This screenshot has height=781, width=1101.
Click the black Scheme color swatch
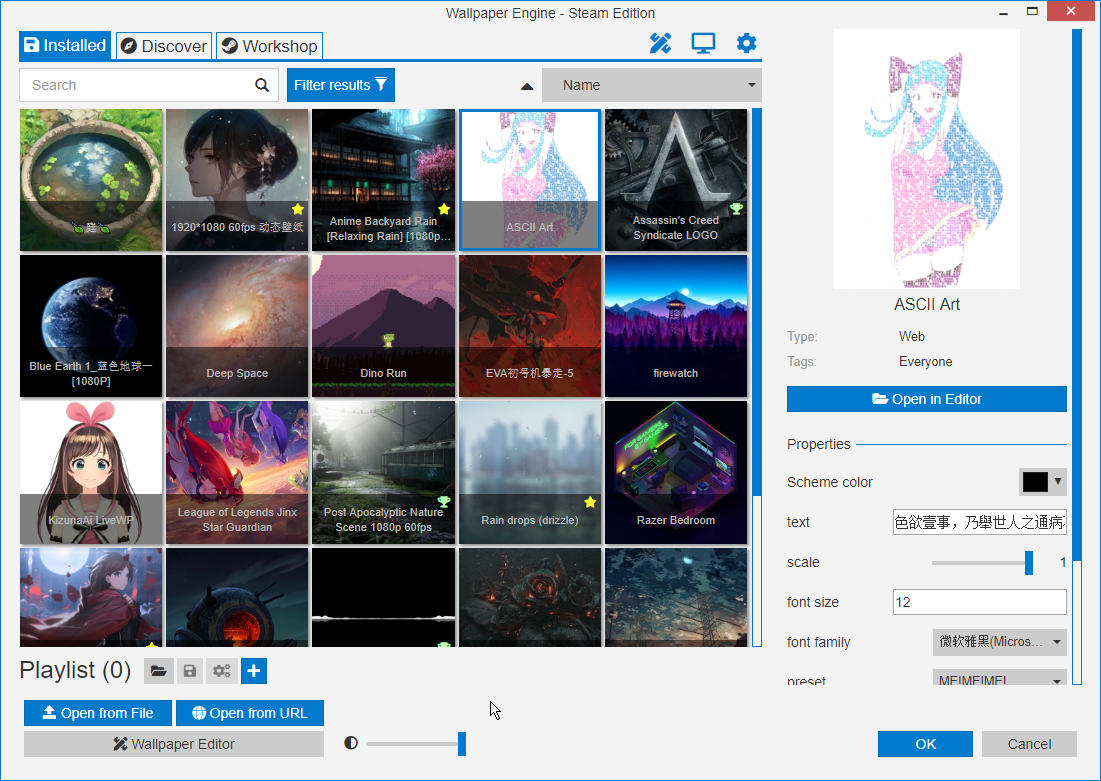click(1035, 482)
